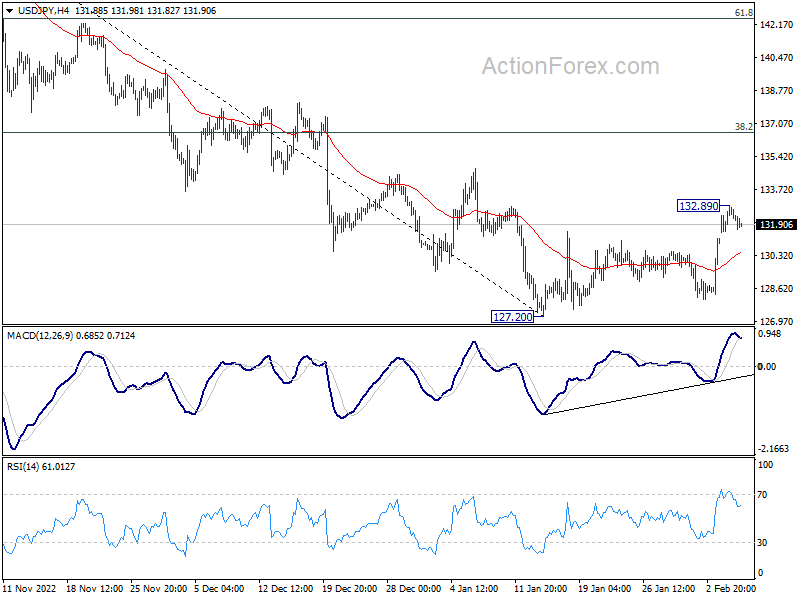The height and width of the screenshot is (600, 800).
Task: Click the MACD axis value -2.1663
Action: (x=773, y=449)
